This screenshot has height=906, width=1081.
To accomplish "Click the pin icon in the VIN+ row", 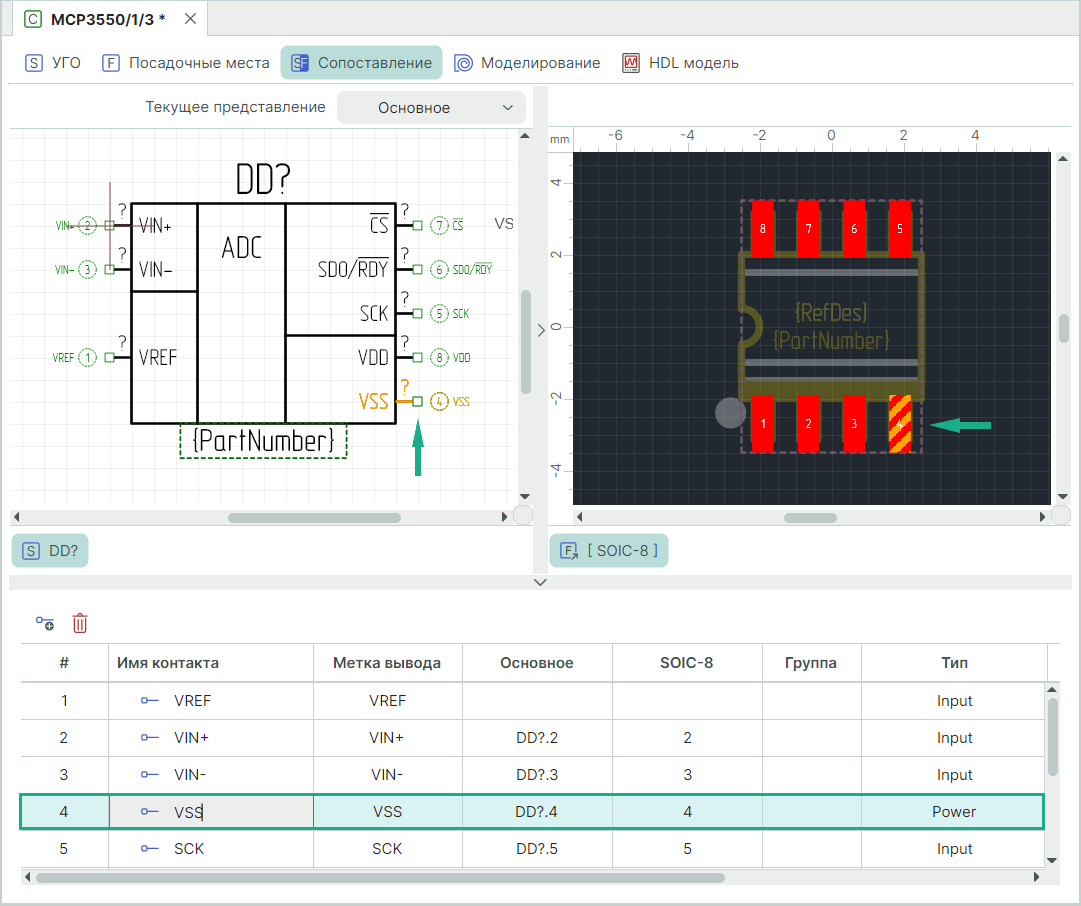I will pos(149,738).
